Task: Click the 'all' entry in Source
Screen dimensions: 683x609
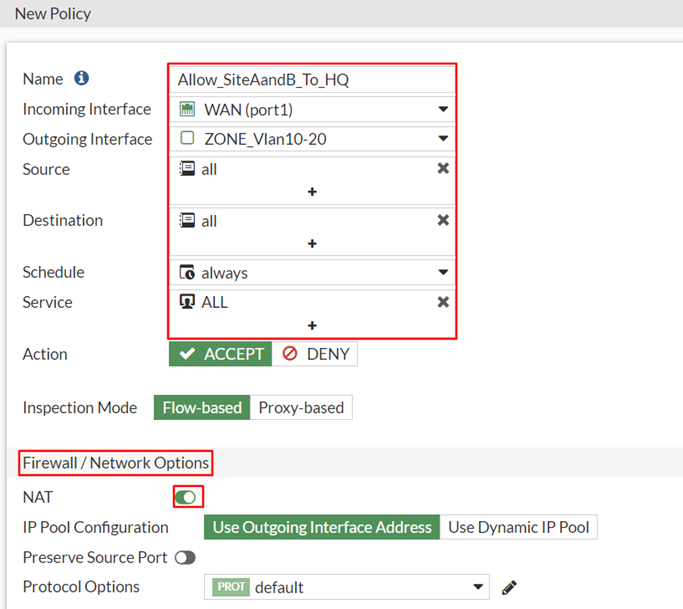Action: click(x=209, y=169)
